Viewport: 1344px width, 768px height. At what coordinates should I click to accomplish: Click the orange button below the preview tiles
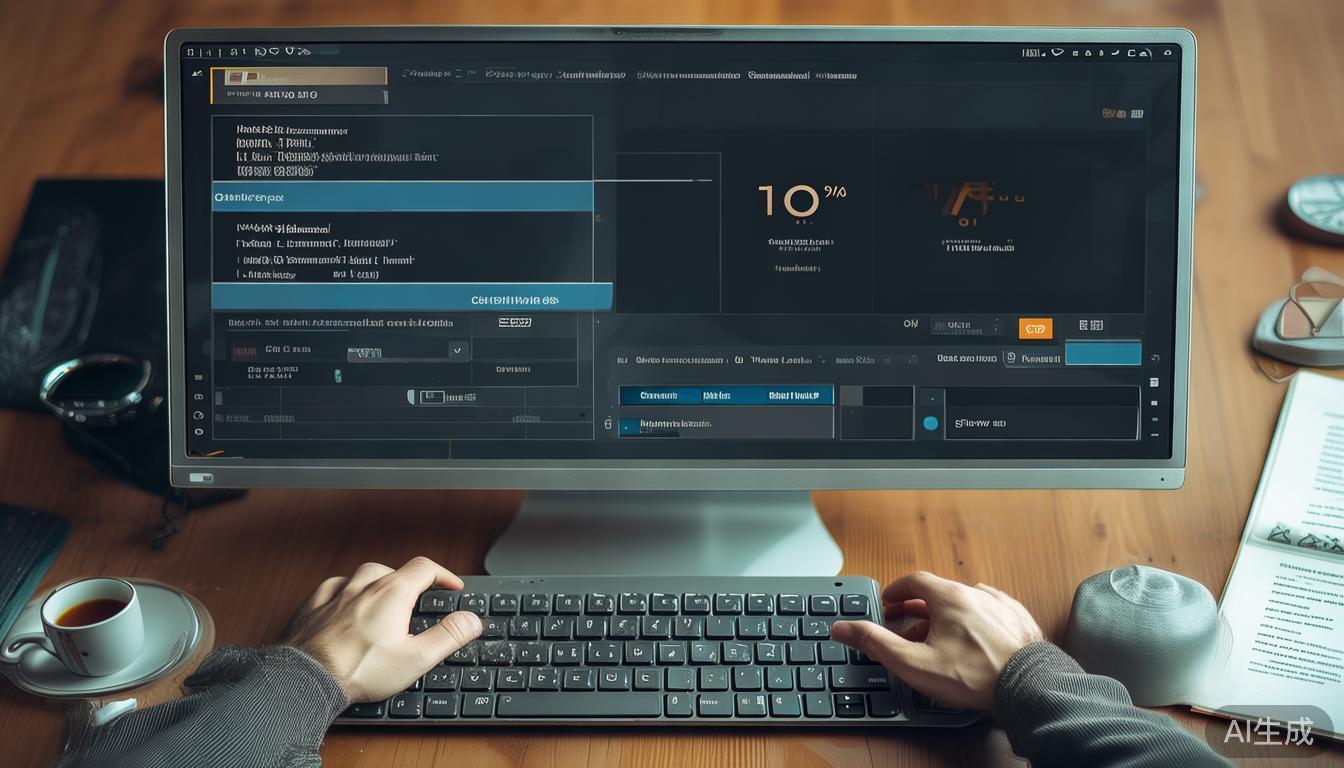point(1035,328)
